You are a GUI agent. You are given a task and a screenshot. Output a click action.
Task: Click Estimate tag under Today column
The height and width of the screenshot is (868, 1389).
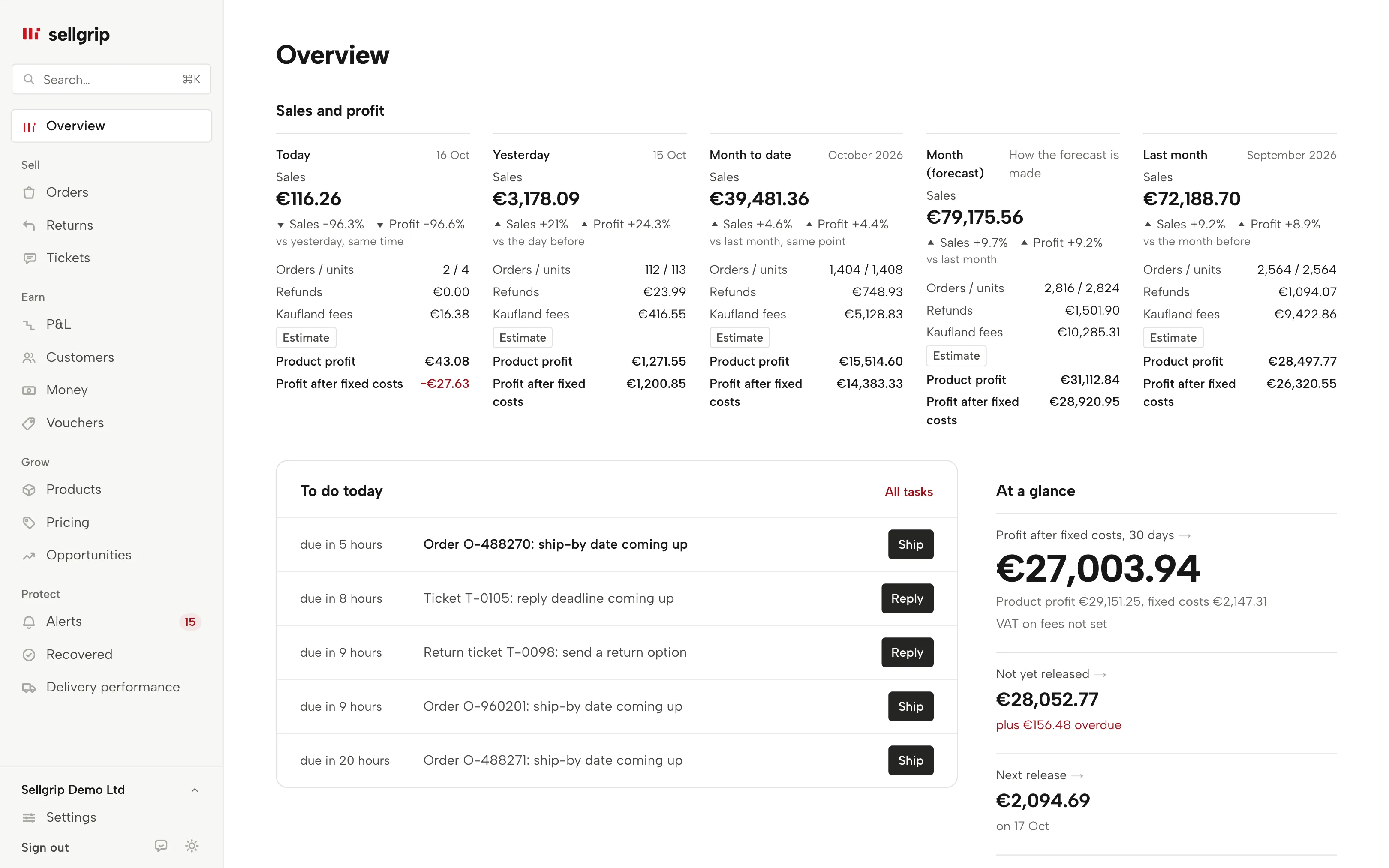click(306, 338)
